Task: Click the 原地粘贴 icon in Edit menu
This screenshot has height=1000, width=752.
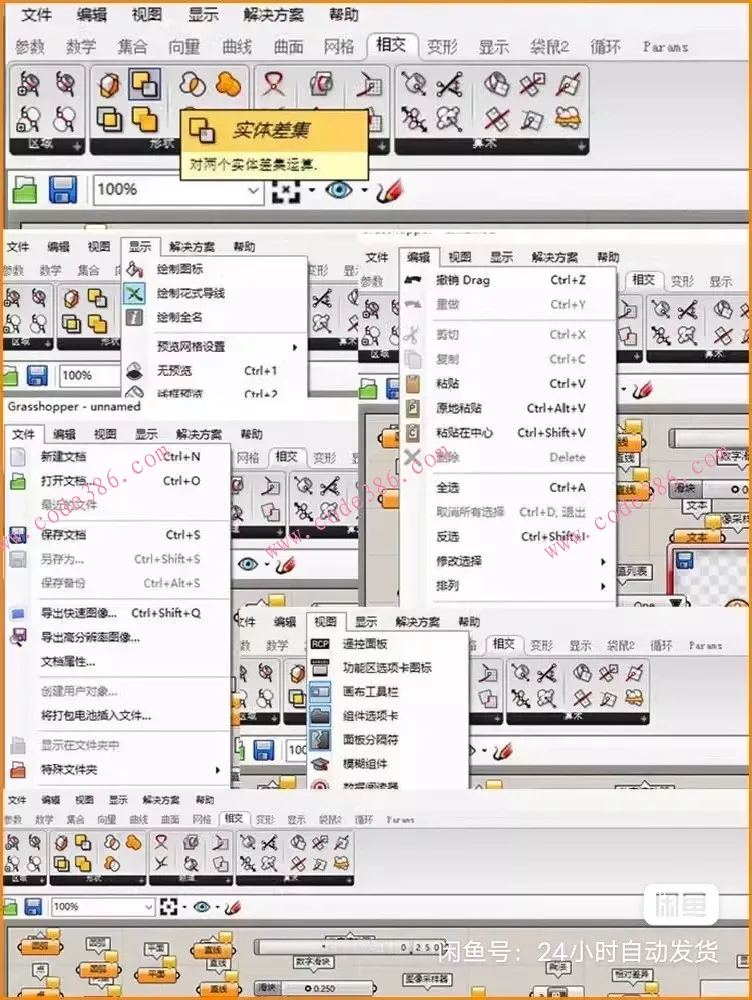Action: coord(413,408)
